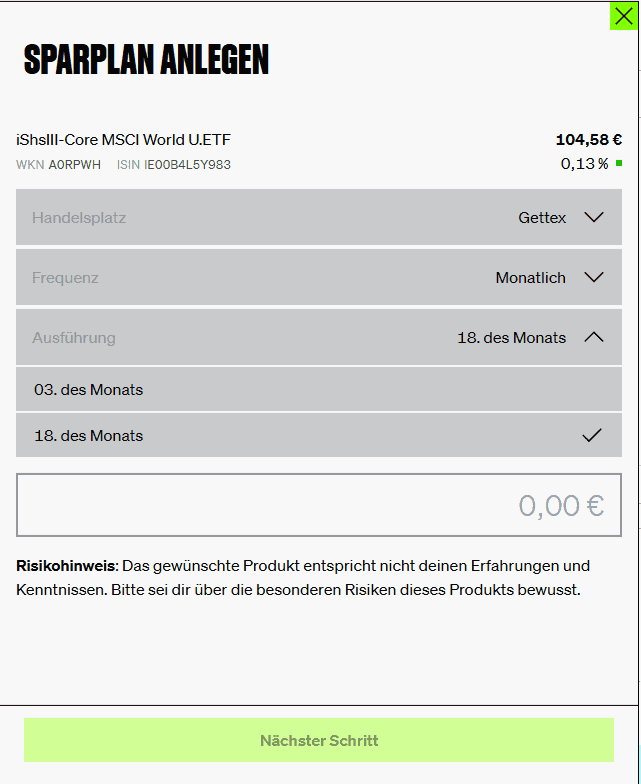Image resolution: width=641 pixels, height=784 pixels.
Task: Focus the 0,00 € amount input field
Action: pos(319,505)
